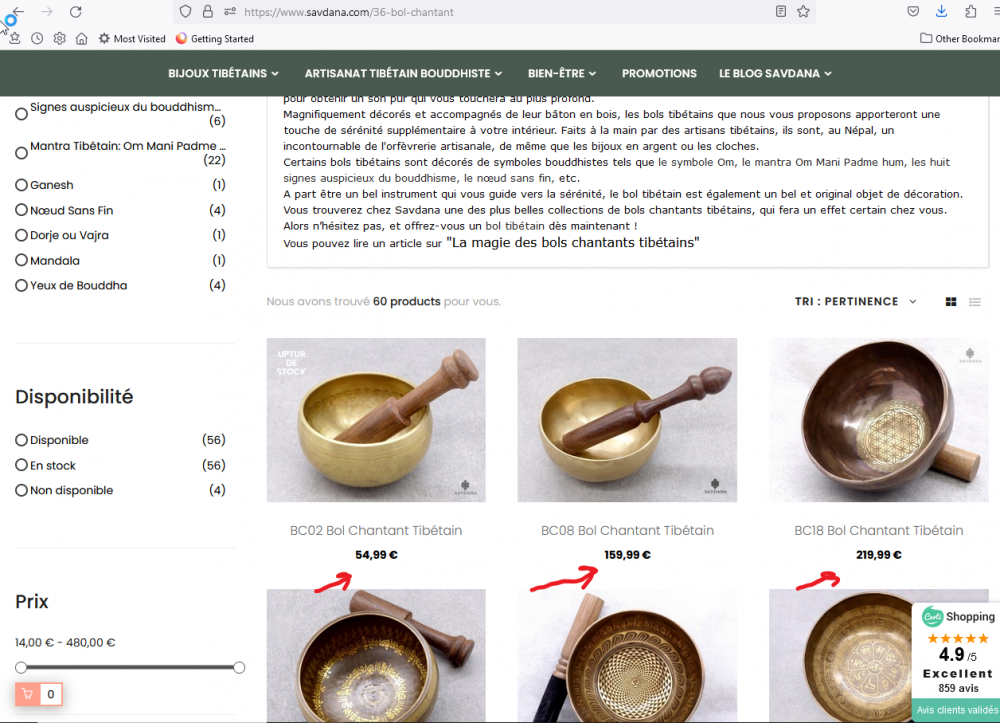
Task: Open the patterned bowl image below BC08
Action: [x=627, y=655]
